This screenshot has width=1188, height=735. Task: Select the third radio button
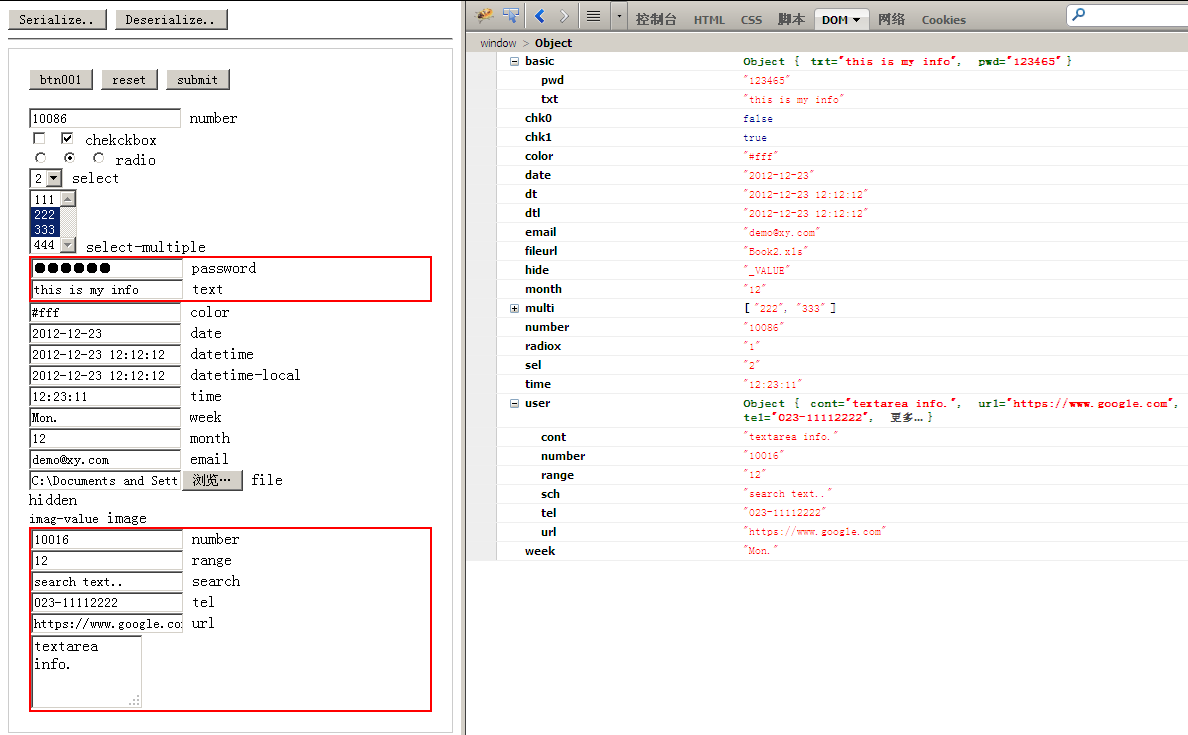(98, 158)
